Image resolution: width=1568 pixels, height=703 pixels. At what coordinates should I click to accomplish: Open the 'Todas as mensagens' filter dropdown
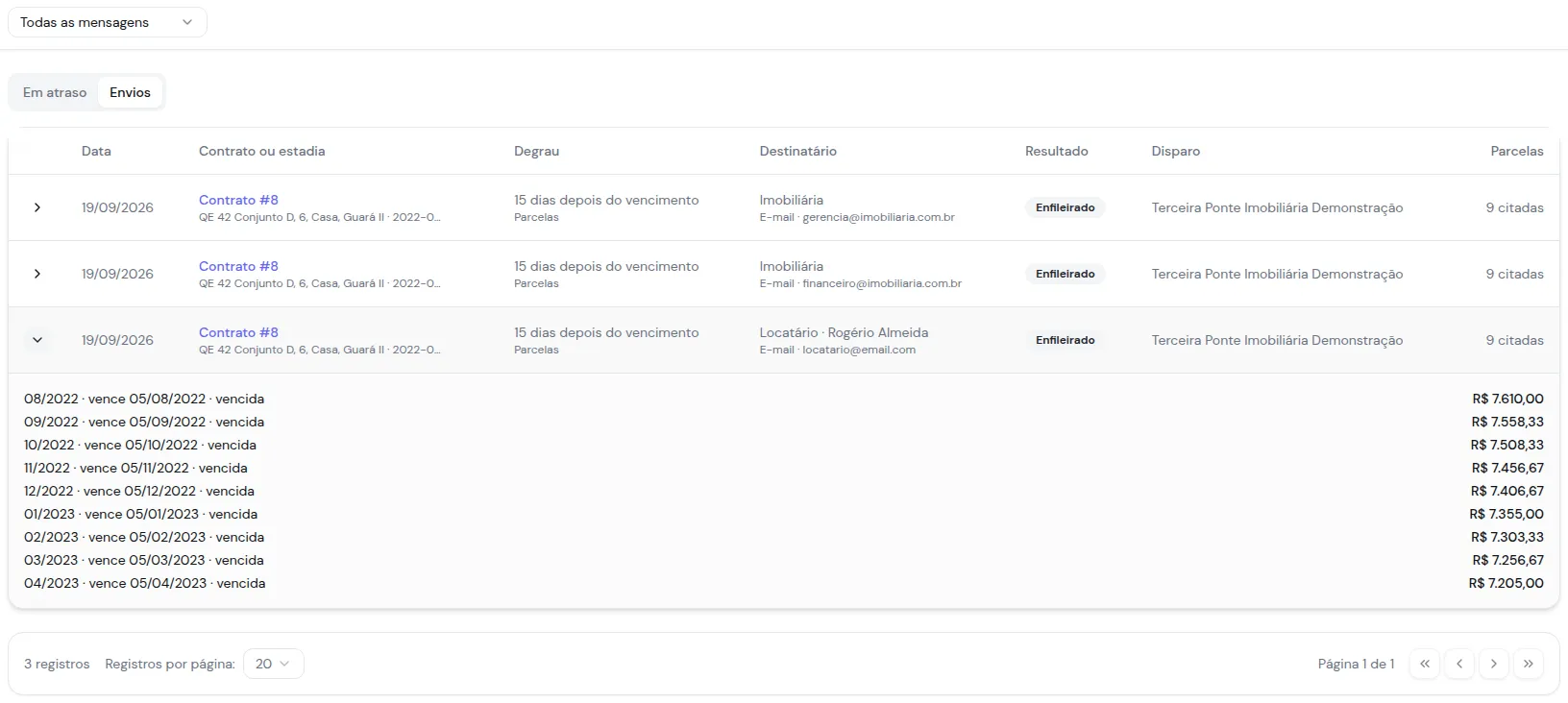point(108,22)
